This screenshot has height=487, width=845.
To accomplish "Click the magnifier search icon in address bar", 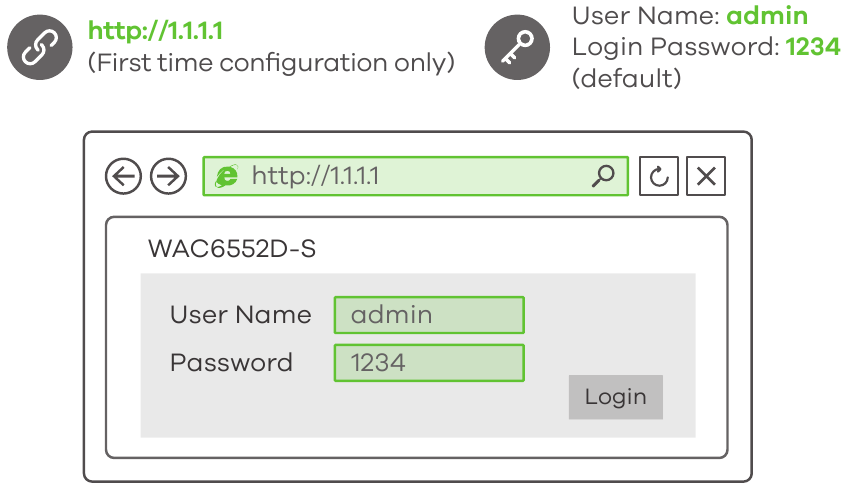I will 603,177.
